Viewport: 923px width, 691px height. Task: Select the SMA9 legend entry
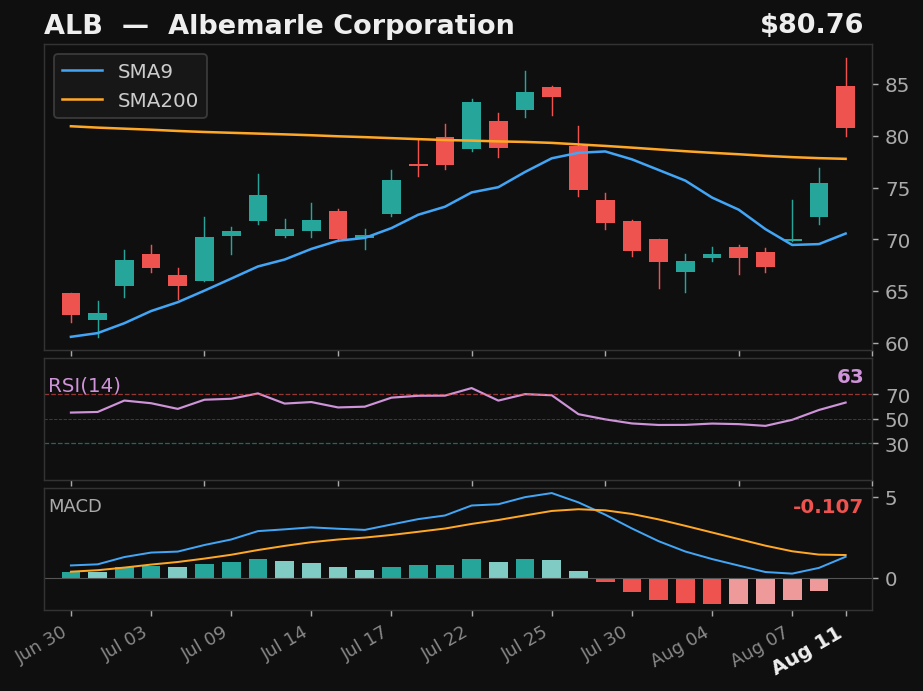pyautogui.click(x=117, y=71)
